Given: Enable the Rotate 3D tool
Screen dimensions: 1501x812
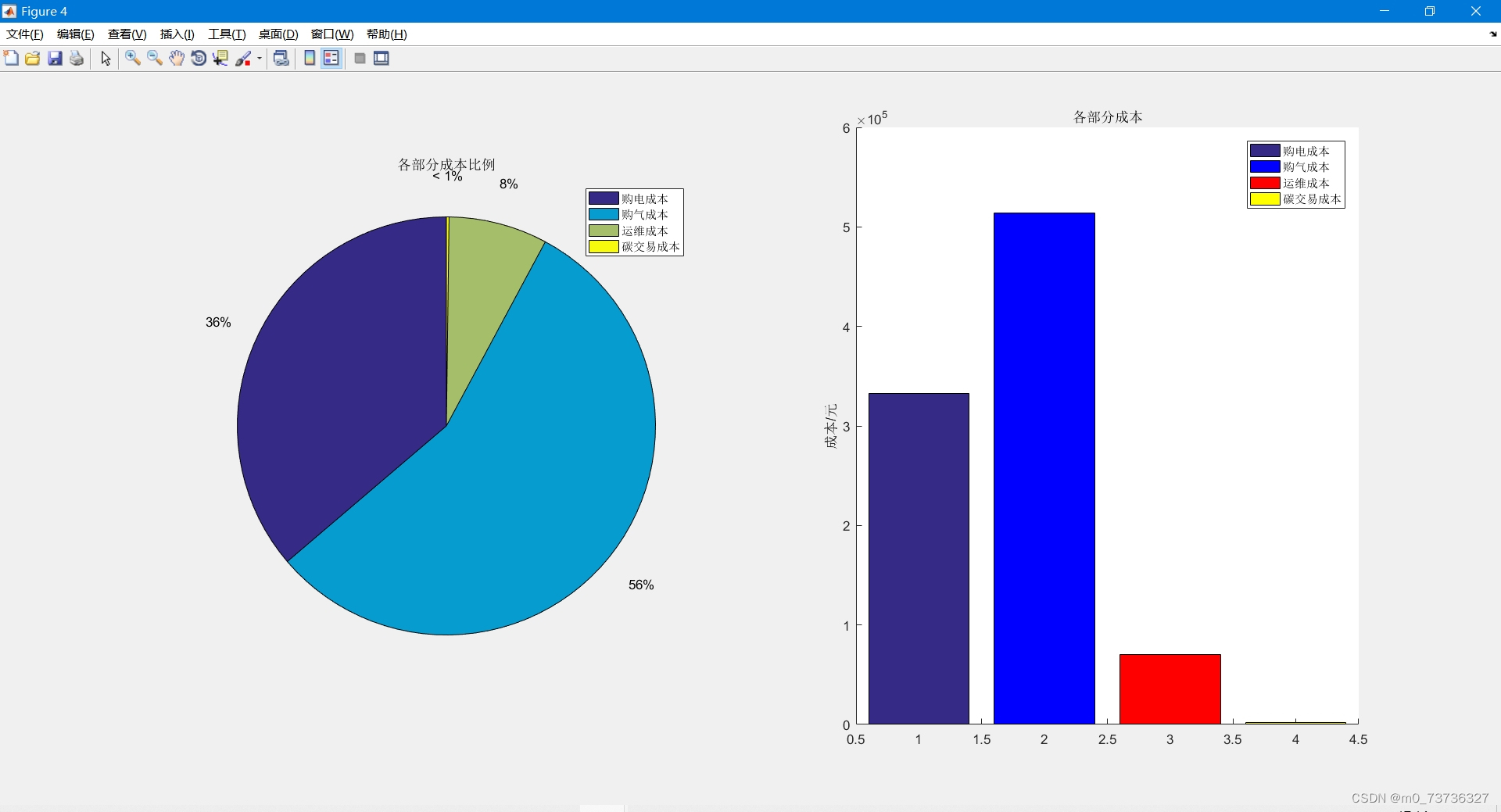Looking at the screenshot, I should pyautogui.click(x=199, y=59).
